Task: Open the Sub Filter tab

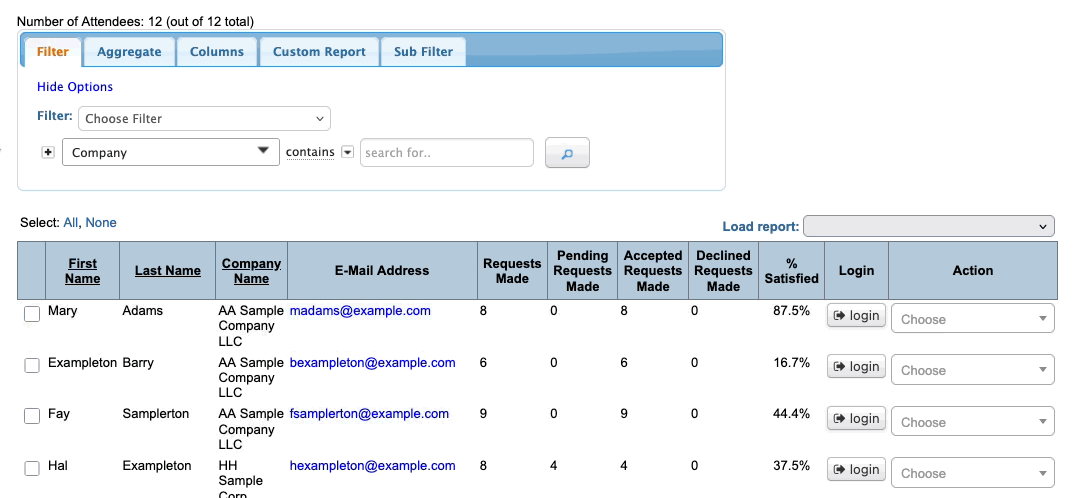Action: coord(423,52)
